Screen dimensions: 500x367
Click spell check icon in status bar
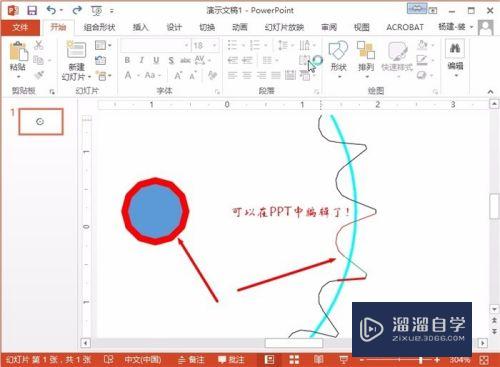109,359
